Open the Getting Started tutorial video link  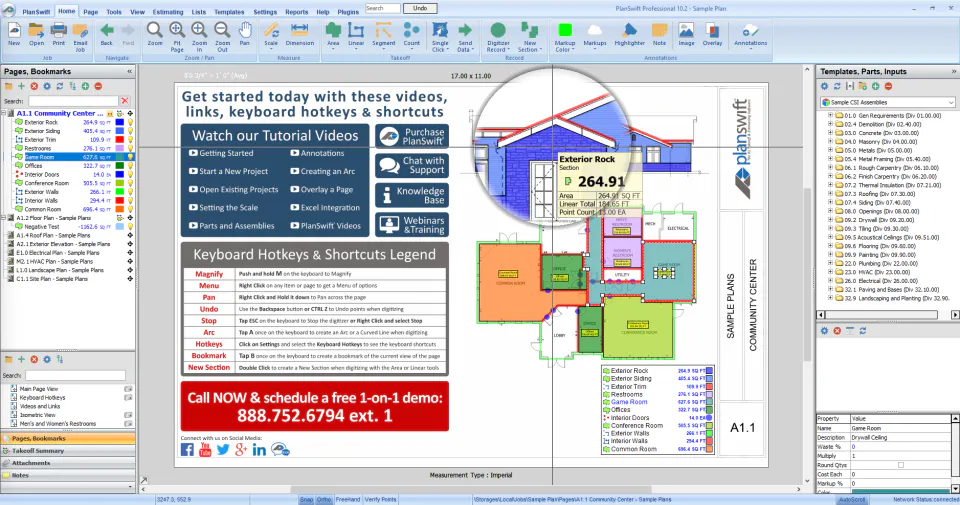click(x=221, y=153)
